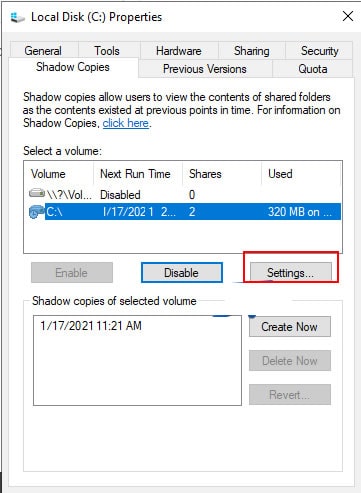This screenshot has height=493, width=361.
Task: Open the Hardware tab
Action: (179, 51)
